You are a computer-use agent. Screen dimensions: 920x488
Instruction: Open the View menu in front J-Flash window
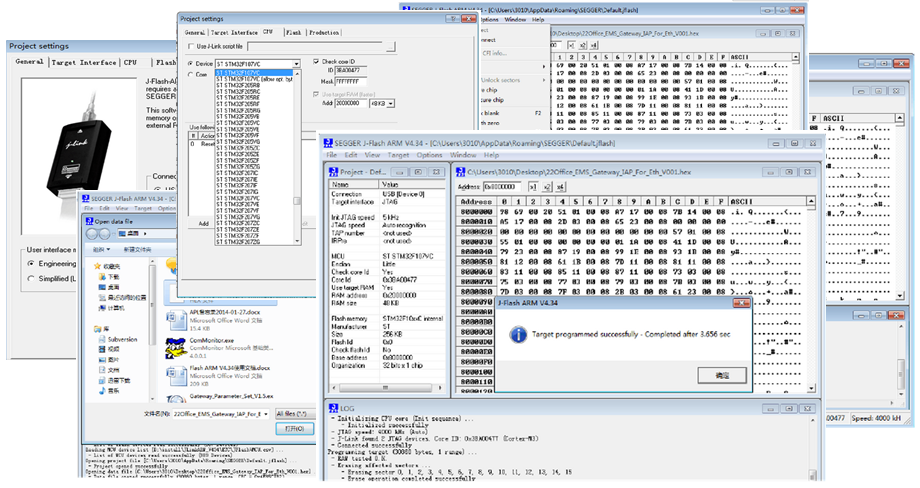372,155
